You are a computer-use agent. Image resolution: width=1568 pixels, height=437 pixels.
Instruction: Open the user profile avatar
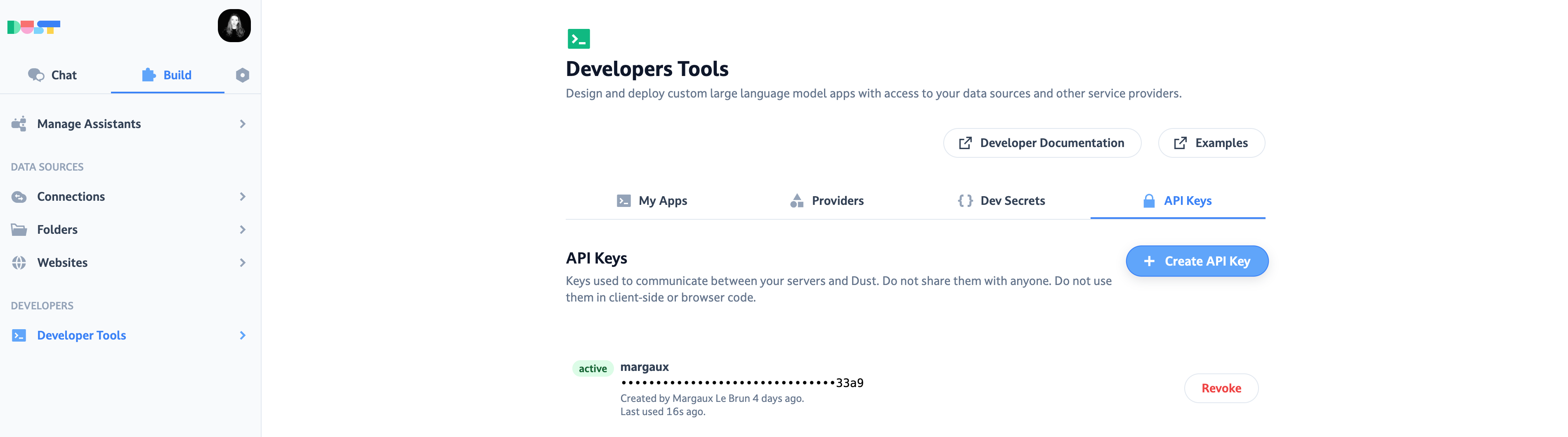[x=234, y=26]
